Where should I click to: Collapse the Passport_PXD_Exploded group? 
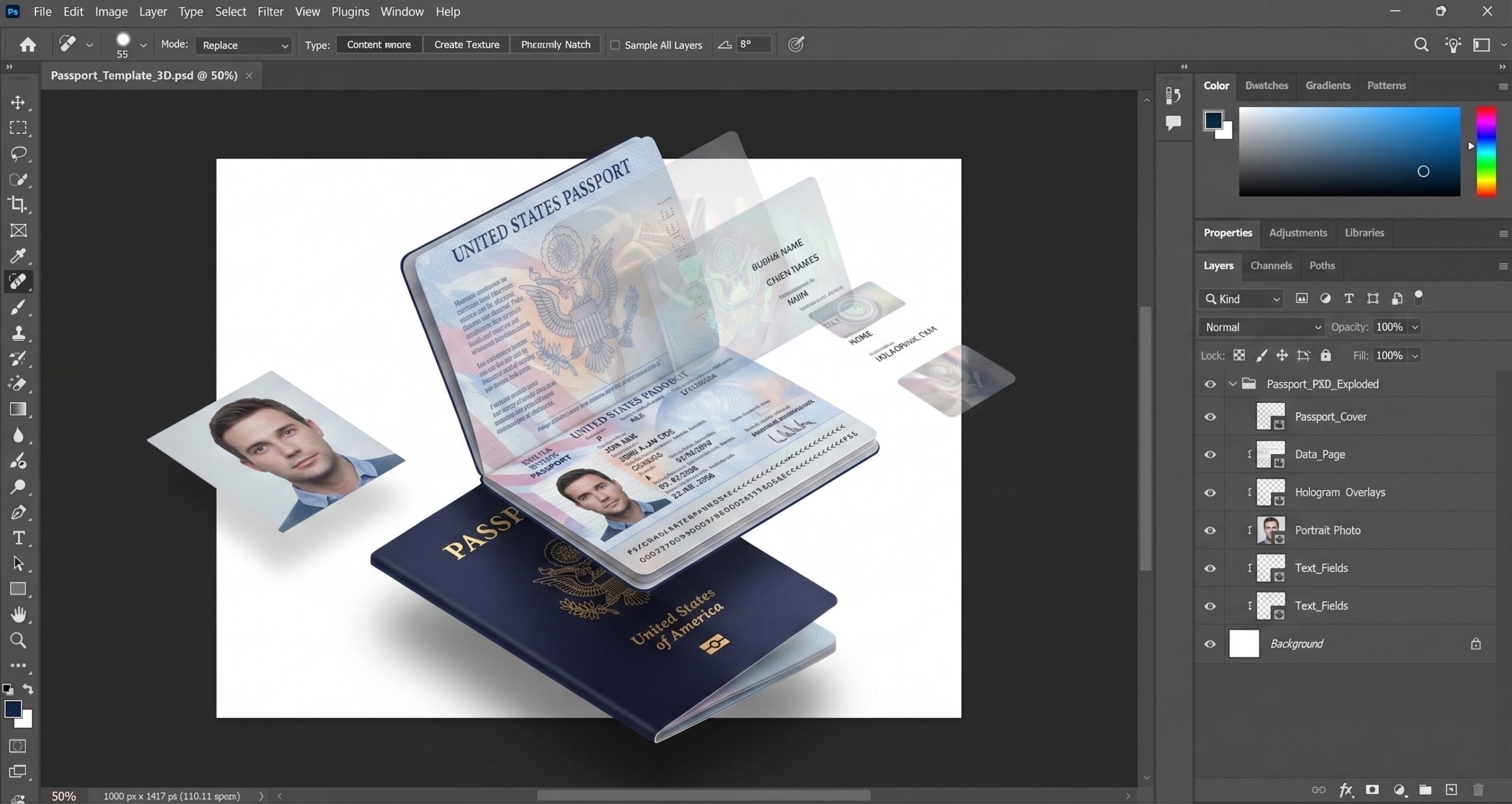click(x=1233, y=384)
